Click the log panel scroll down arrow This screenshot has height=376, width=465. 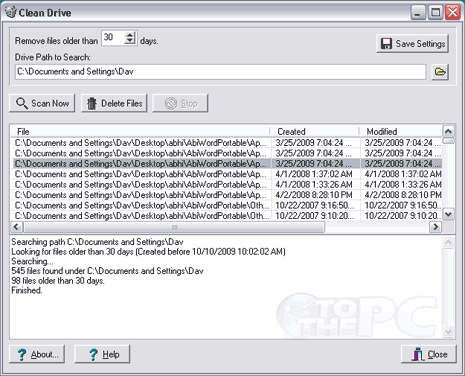(x=448, y=331)
